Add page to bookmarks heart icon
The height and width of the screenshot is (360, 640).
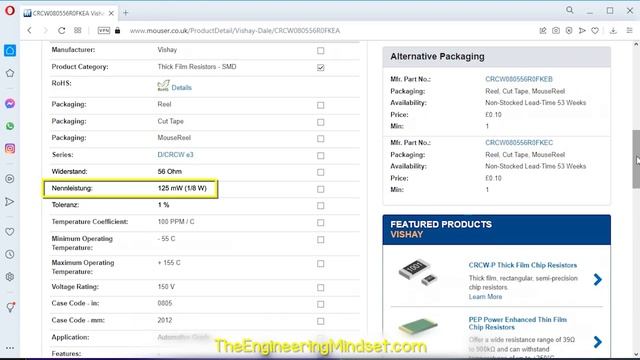coord(595,31)
